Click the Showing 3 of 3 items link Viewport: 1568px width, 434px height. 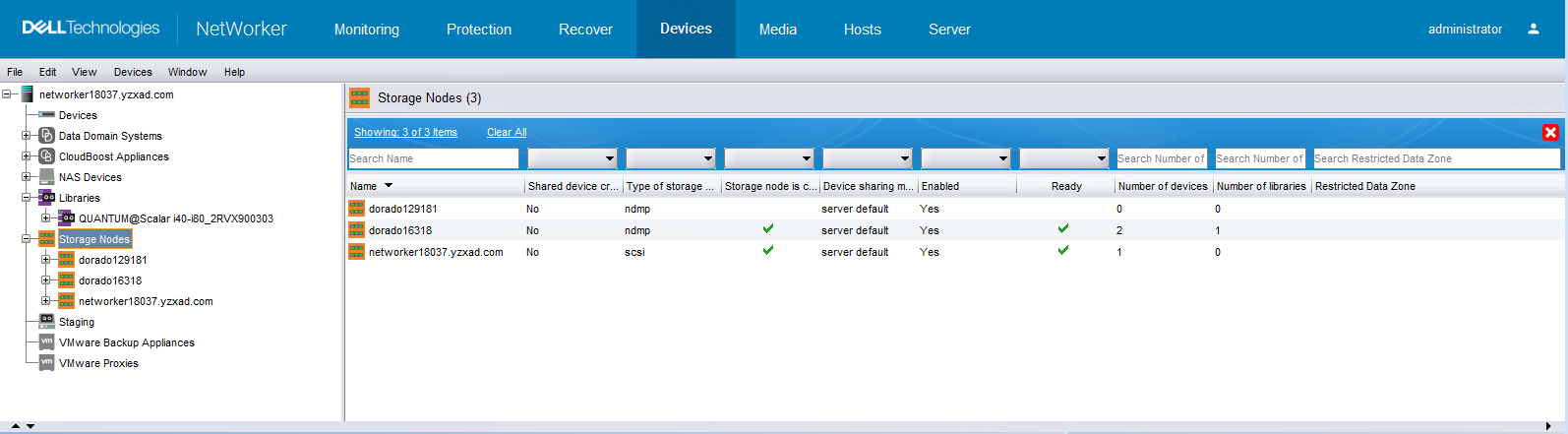click(405, 132)
